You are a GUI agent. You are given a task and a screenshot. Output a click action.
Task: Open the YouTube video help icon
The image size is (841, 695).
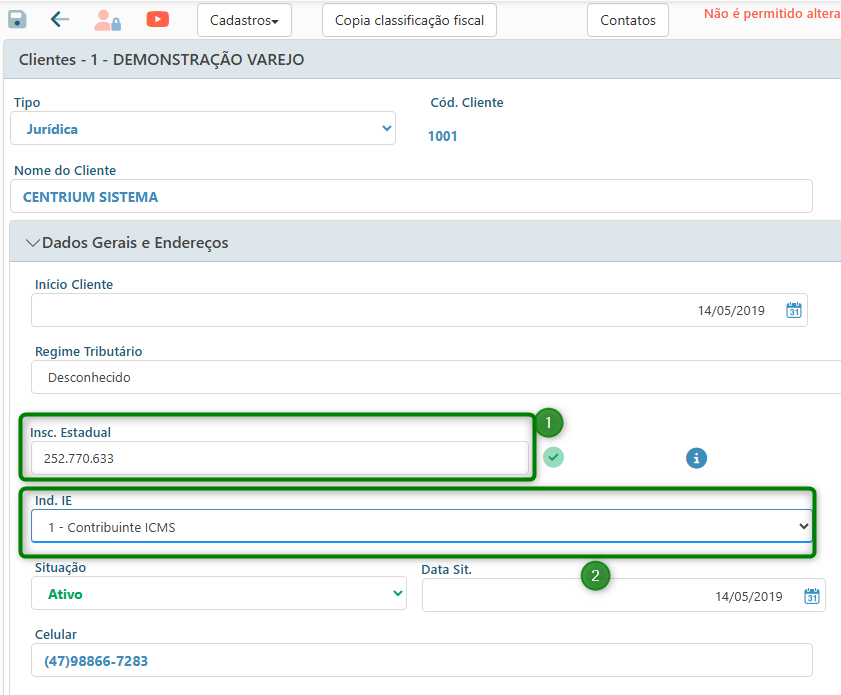(x=157, y=19)
